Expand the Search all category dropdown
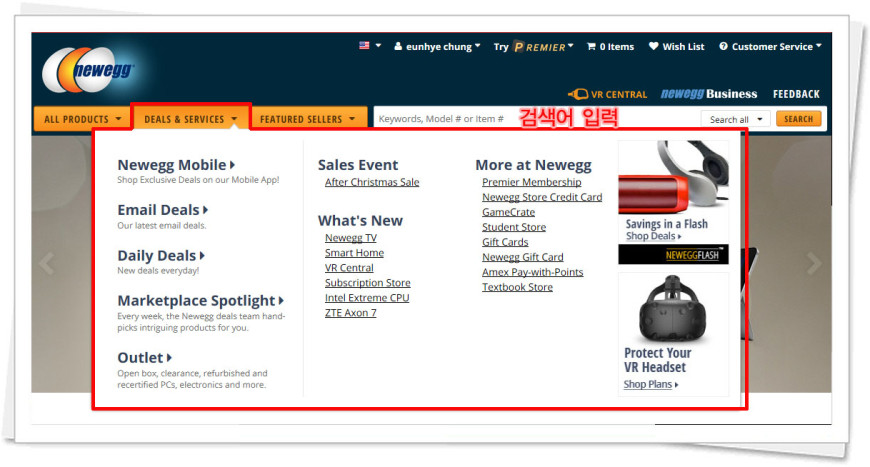Viewport: 870px width, 467px height. click(x=735, y=119)
